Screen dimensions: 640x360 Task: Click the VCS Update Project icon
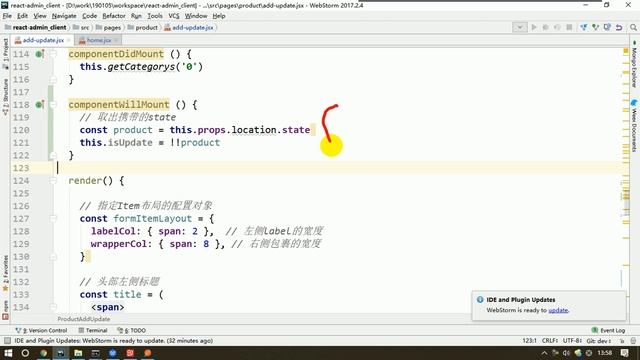pos(584,27)
